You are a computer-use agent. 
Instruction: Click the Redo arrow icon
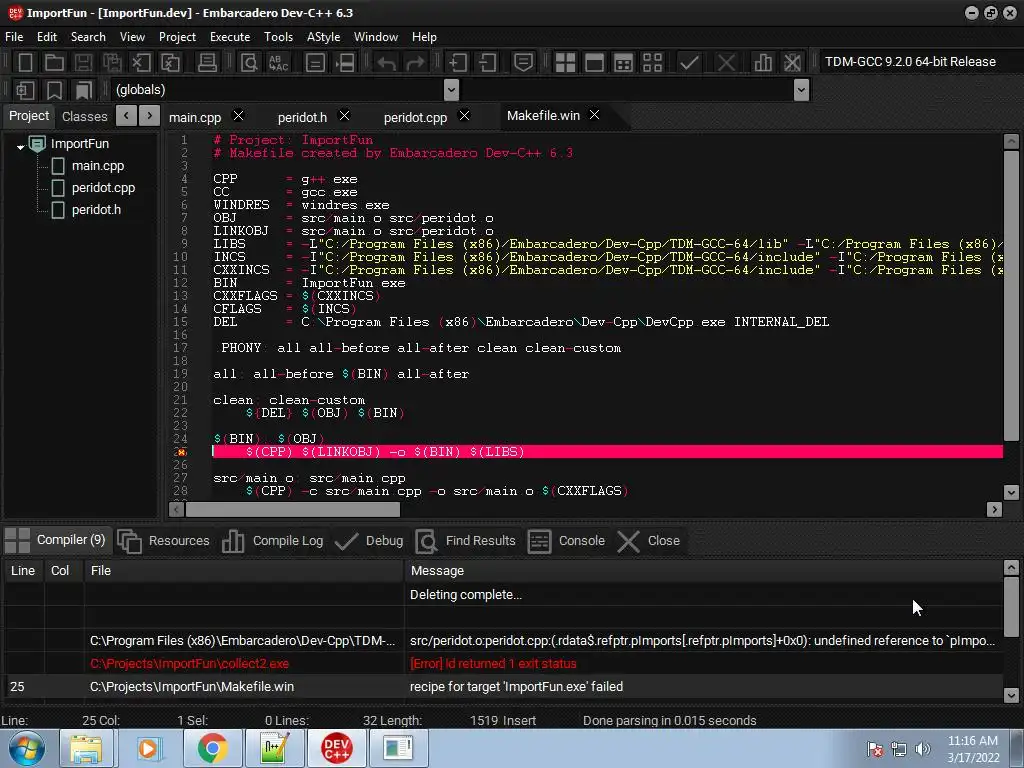tap(415, 63)
